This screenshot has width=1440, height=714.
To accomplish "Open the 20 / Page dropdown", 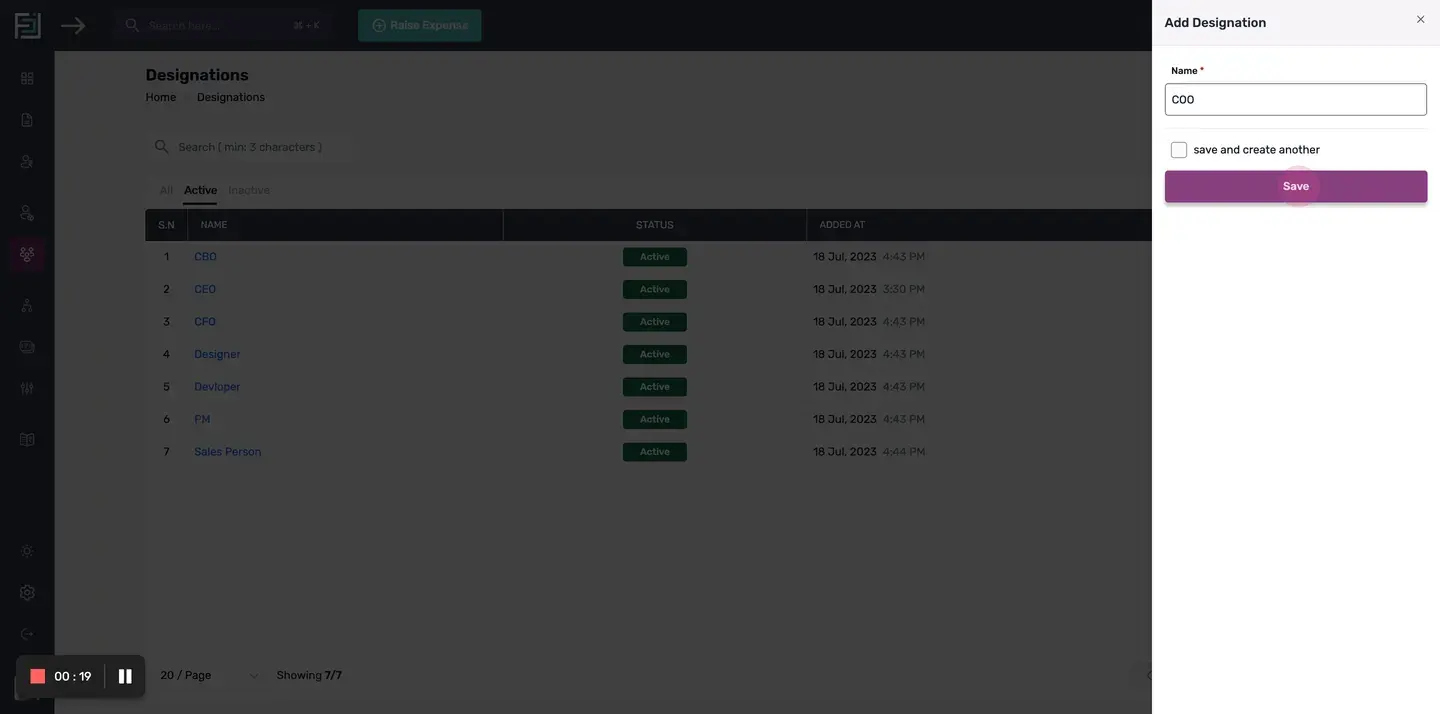I will 210,676.
